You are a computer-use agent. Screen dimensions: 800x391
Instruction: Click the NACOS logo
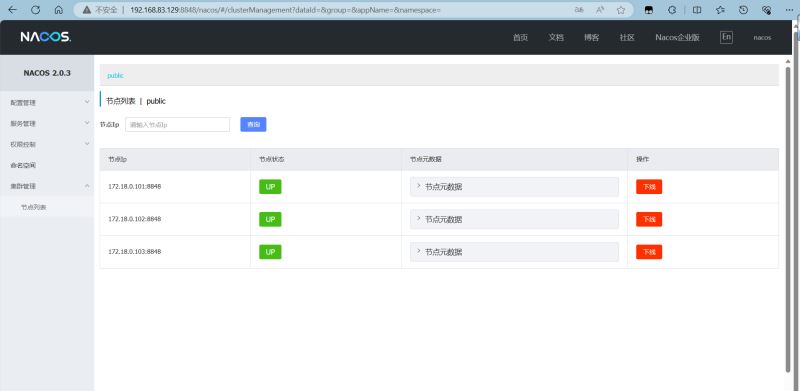pos(46,37)
